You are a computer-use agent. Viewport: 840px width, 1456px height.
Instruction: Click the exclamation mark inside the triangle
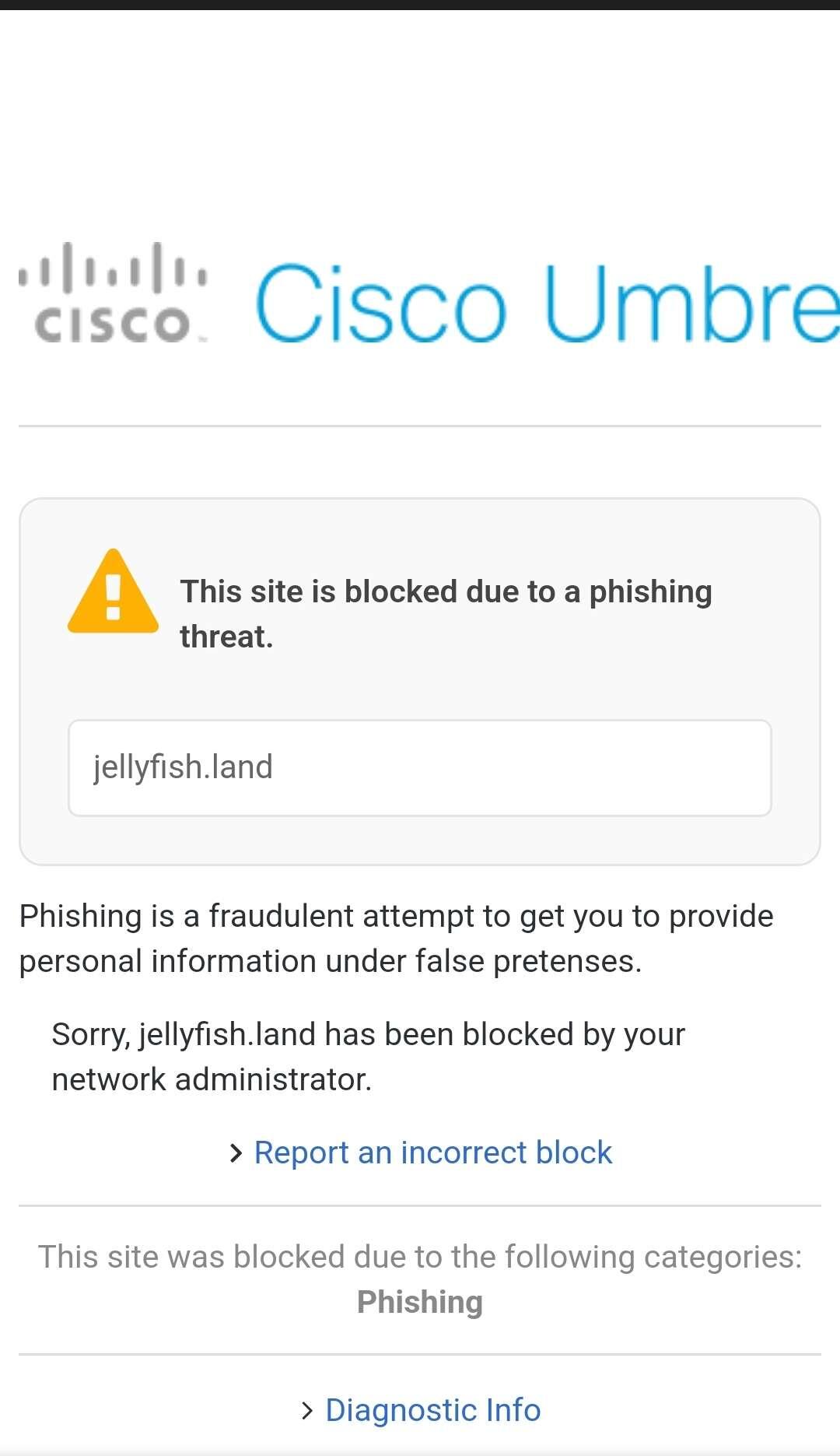click(113, 598)
